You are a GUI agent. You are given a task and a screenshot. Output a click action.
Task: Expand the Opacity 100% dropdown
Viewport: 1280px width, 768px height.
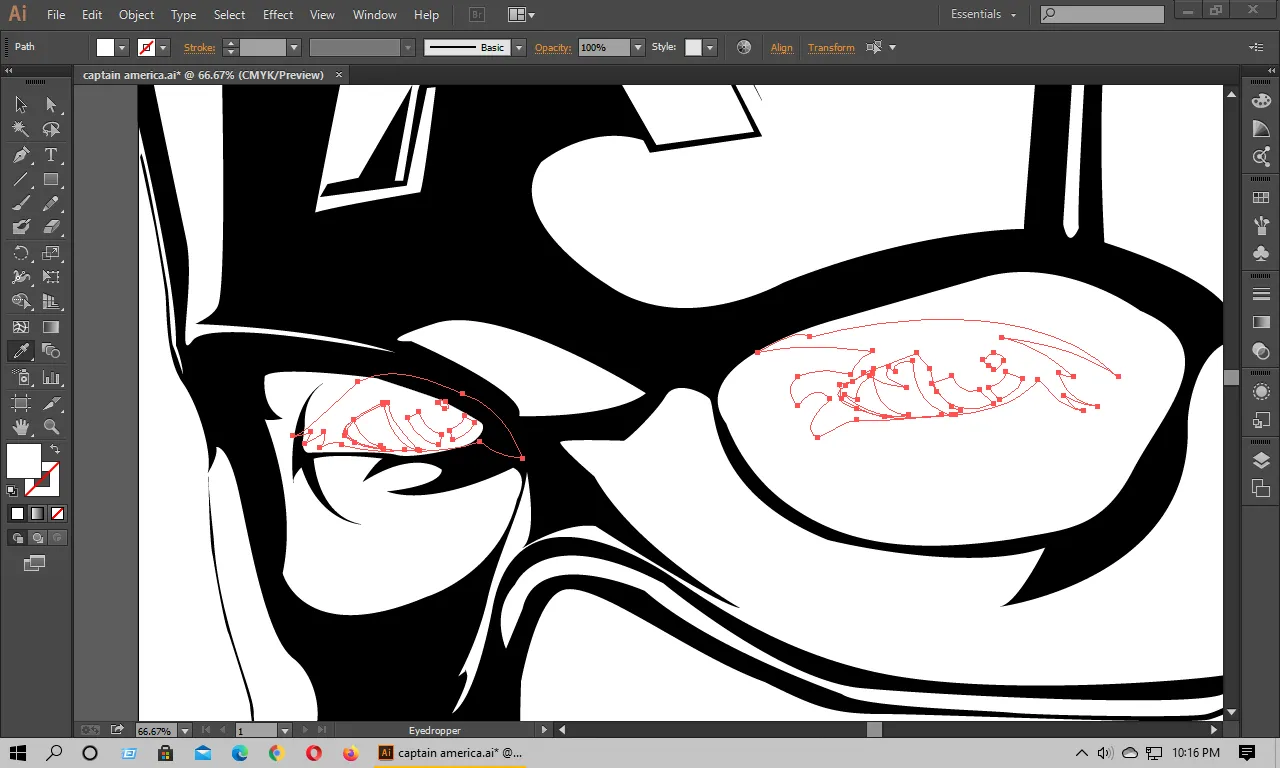click(638, 47)
